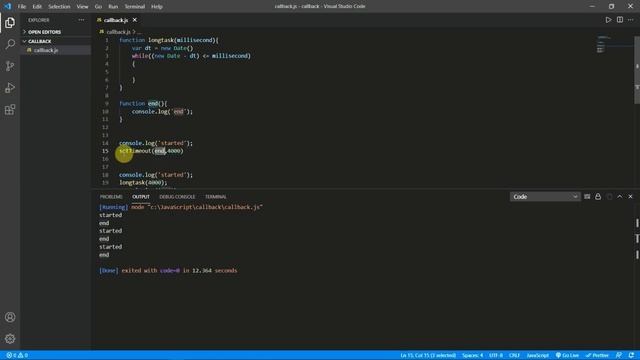This screenshot has width=640, height=360.
Task: Change language mode JavaScript
Action: click(x=538, y=355)
